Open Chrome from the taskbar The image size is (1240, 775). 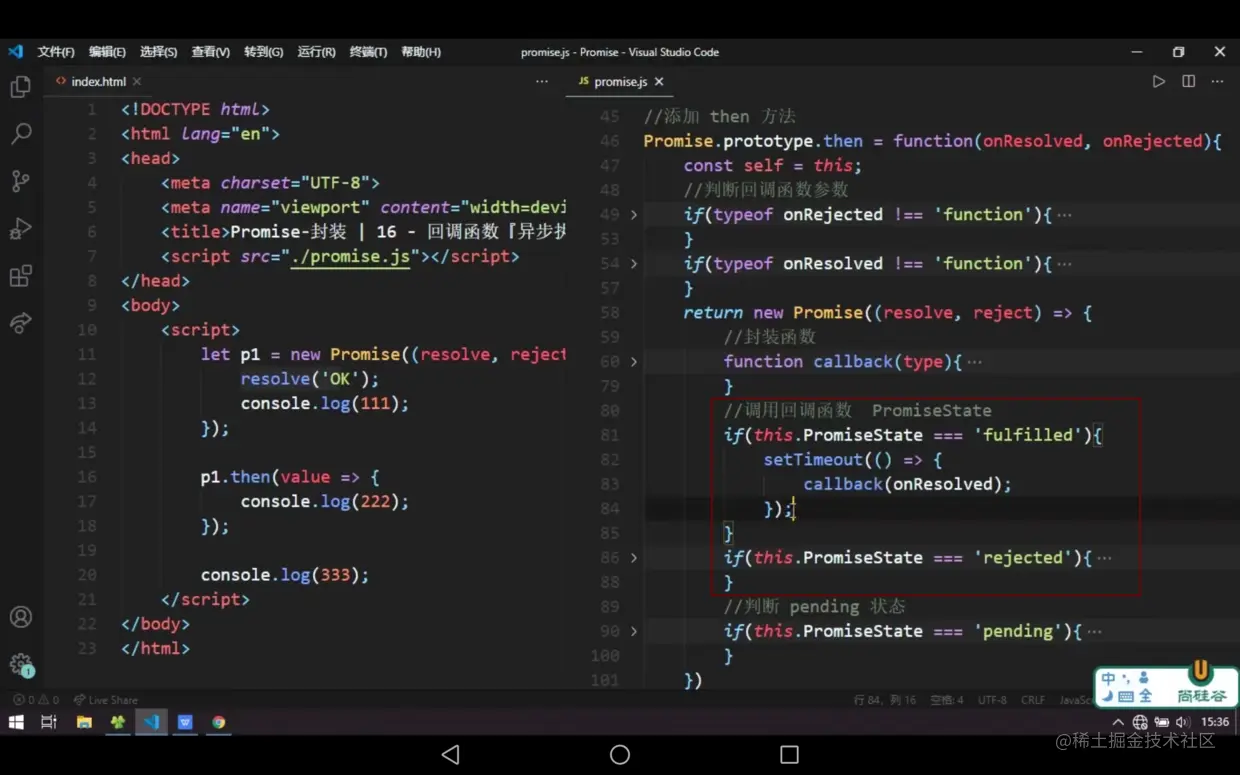218,722
